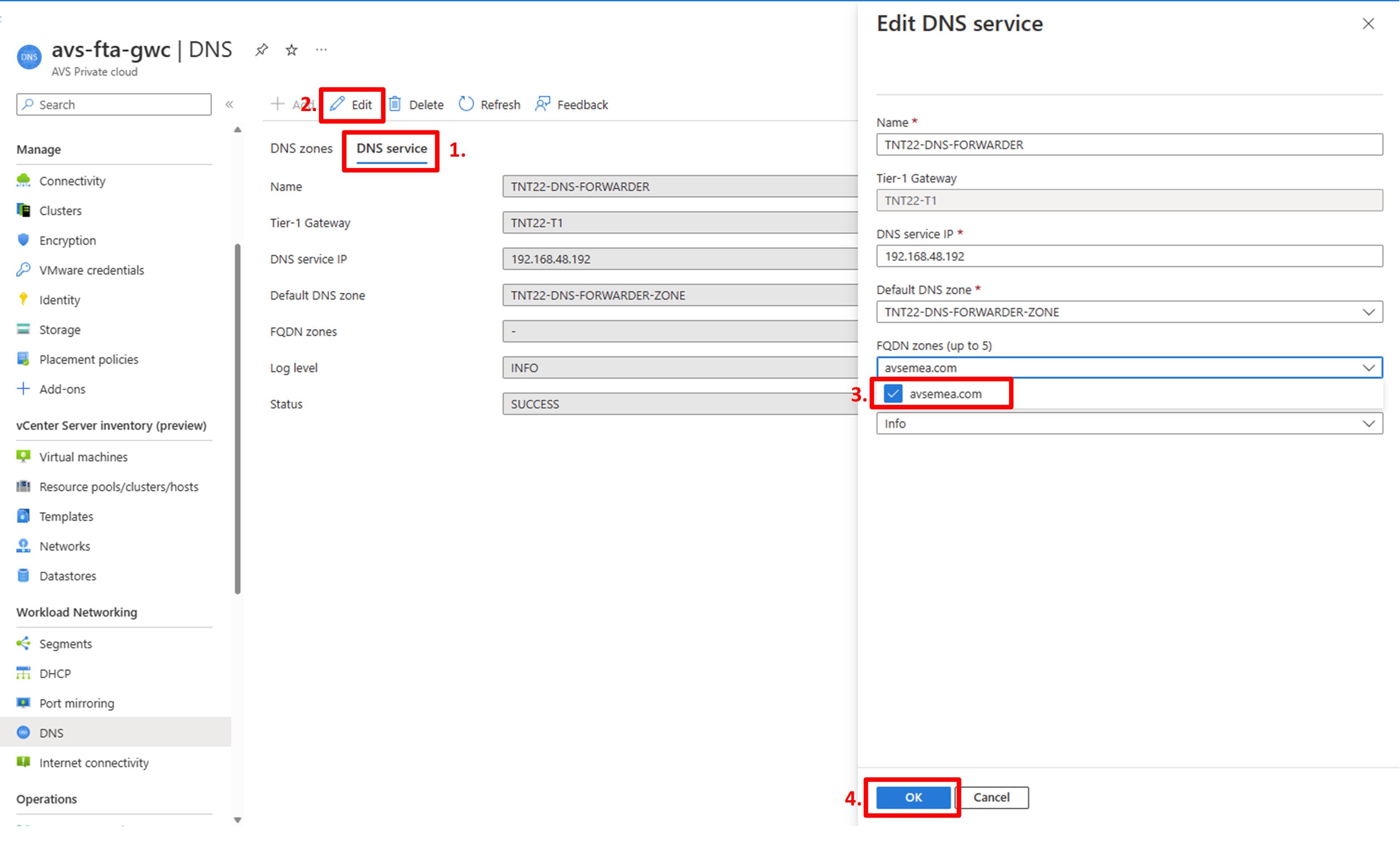Click the resource search input field
This screenshot has width=1400, height=845.
113,104
